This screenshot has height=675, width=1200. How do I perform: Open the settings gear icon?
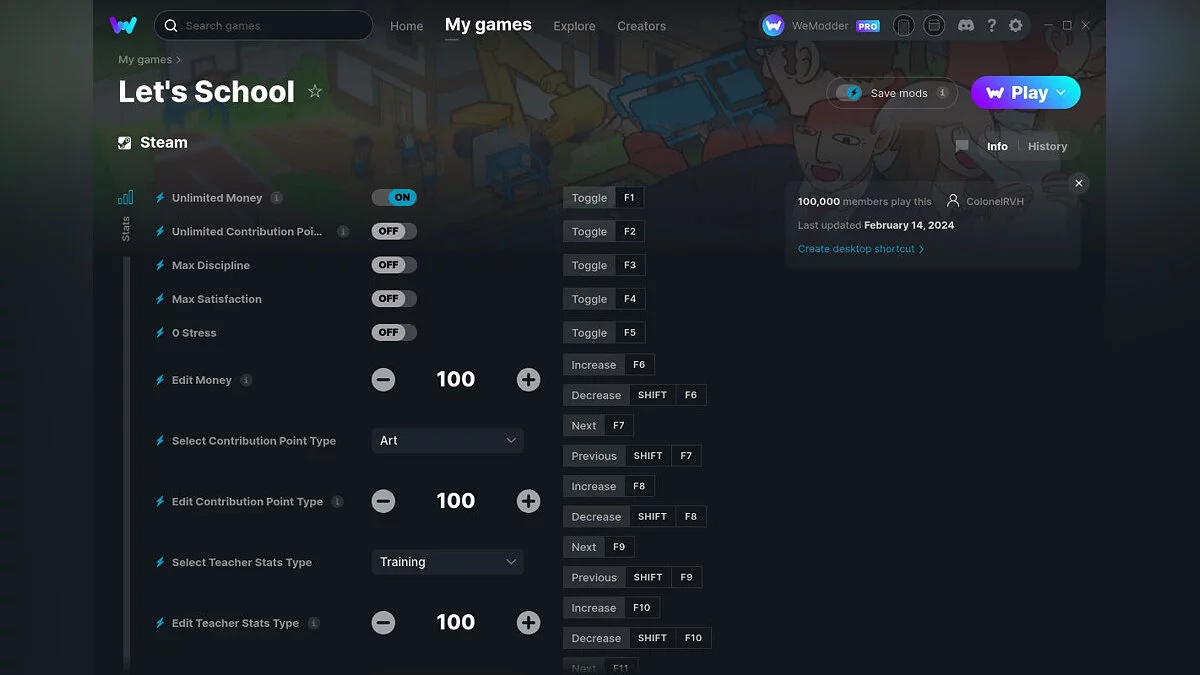[x=1016, y=25]
